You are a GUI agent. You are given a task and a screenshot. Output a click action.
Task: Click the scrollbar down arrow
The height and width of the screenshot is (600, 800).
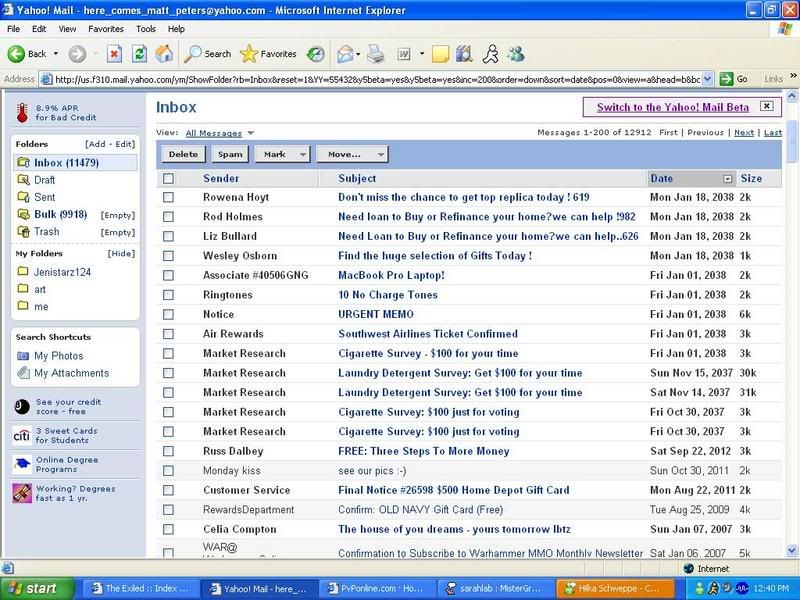(792, 551)
